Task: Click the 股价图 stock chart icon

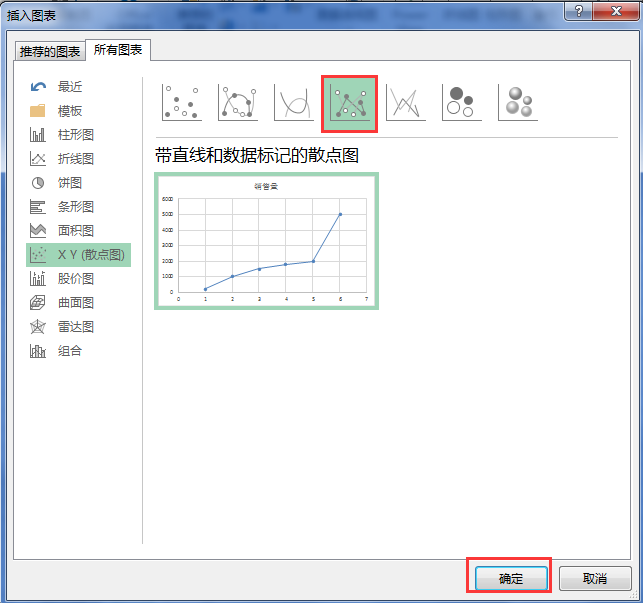Action: click(38, 279)
